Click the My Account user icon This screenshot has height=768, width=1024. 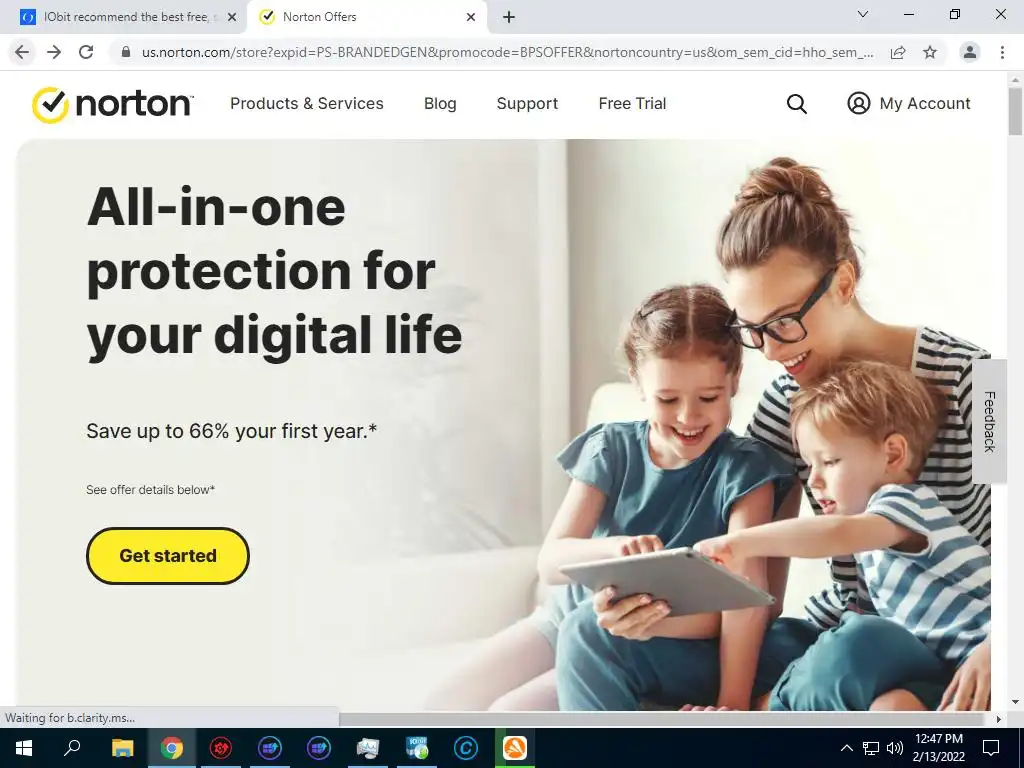point(858,103)
